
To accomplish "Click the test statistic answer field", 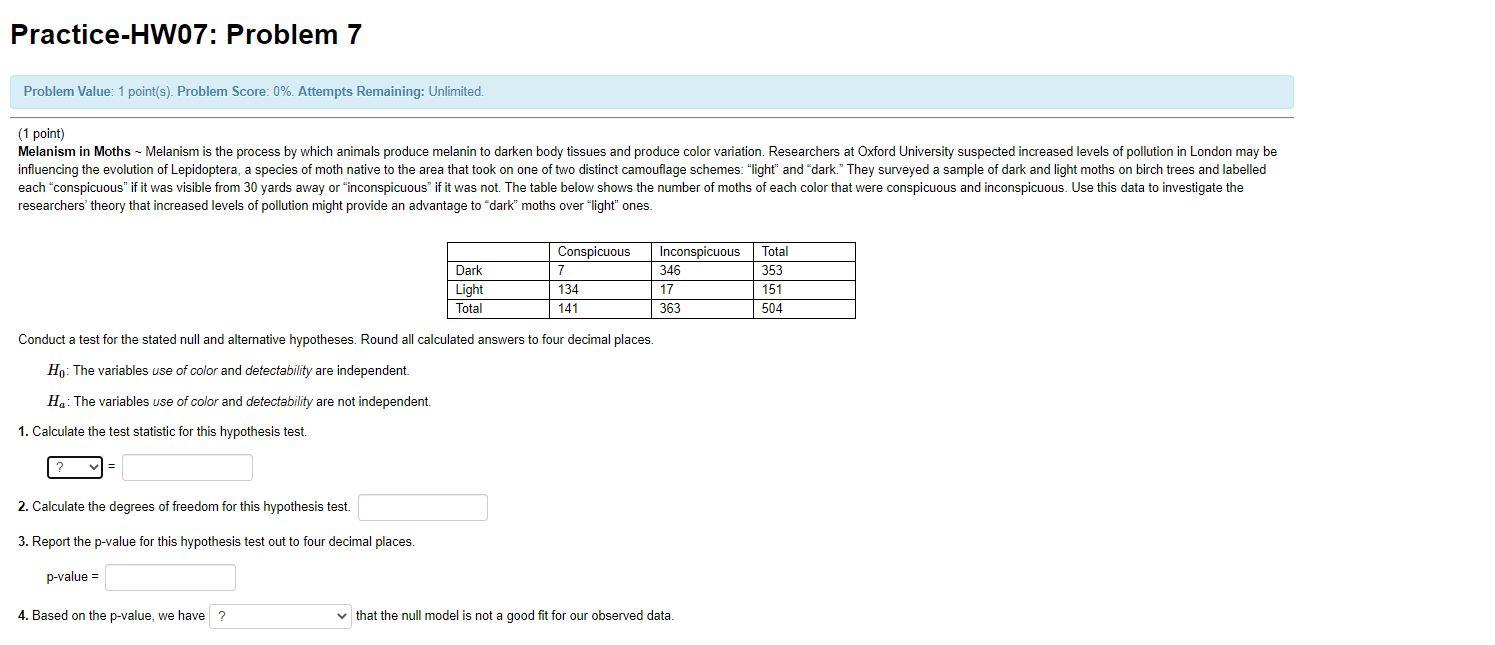I will tap(186, 467).
